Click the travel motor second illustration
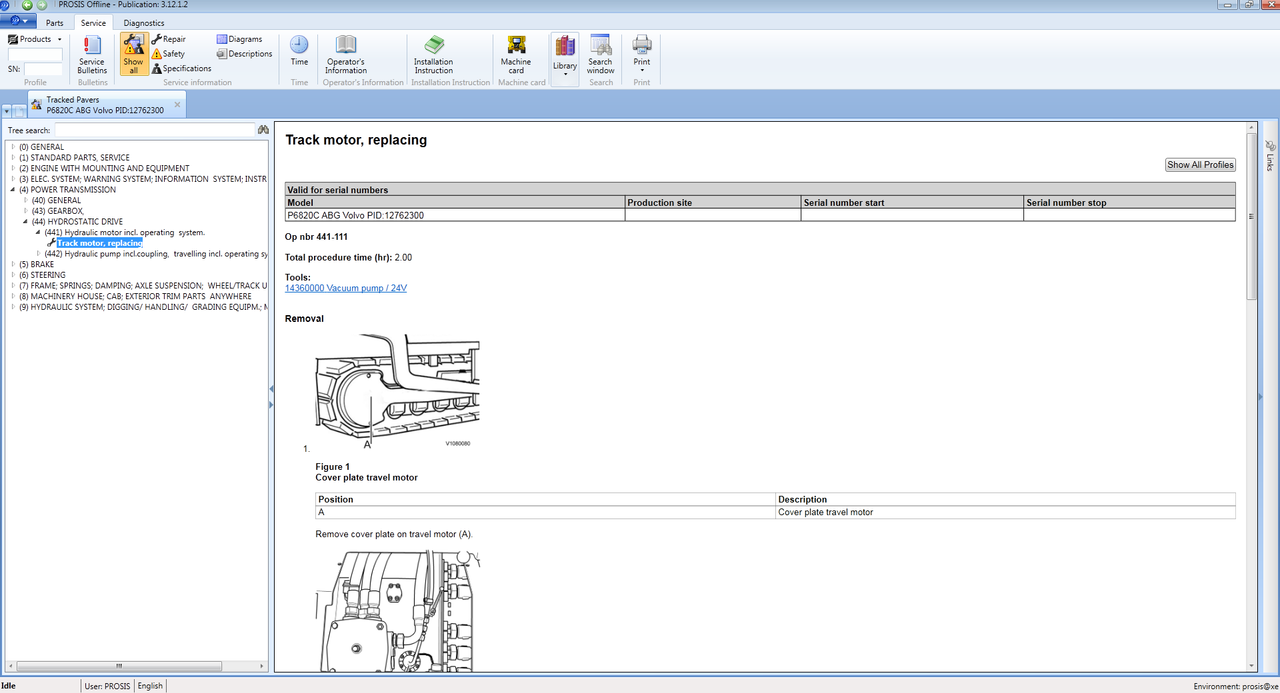Screen dimensions: 1280x693 coord(396,610)
